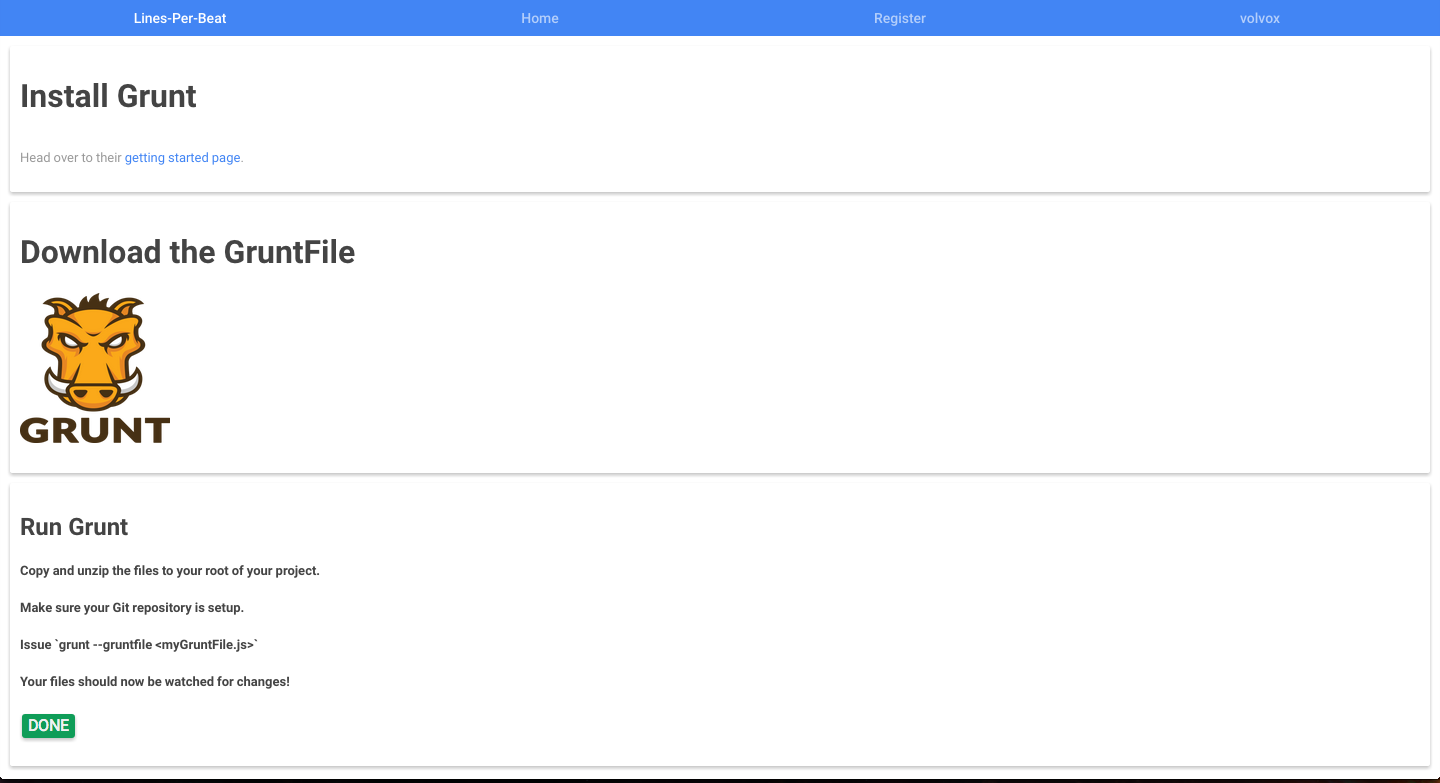Viewport: 1440px width, 783px height.
Task: Click the 'grunt --gruntfile' command line text
Action: [x=140, y=645]
